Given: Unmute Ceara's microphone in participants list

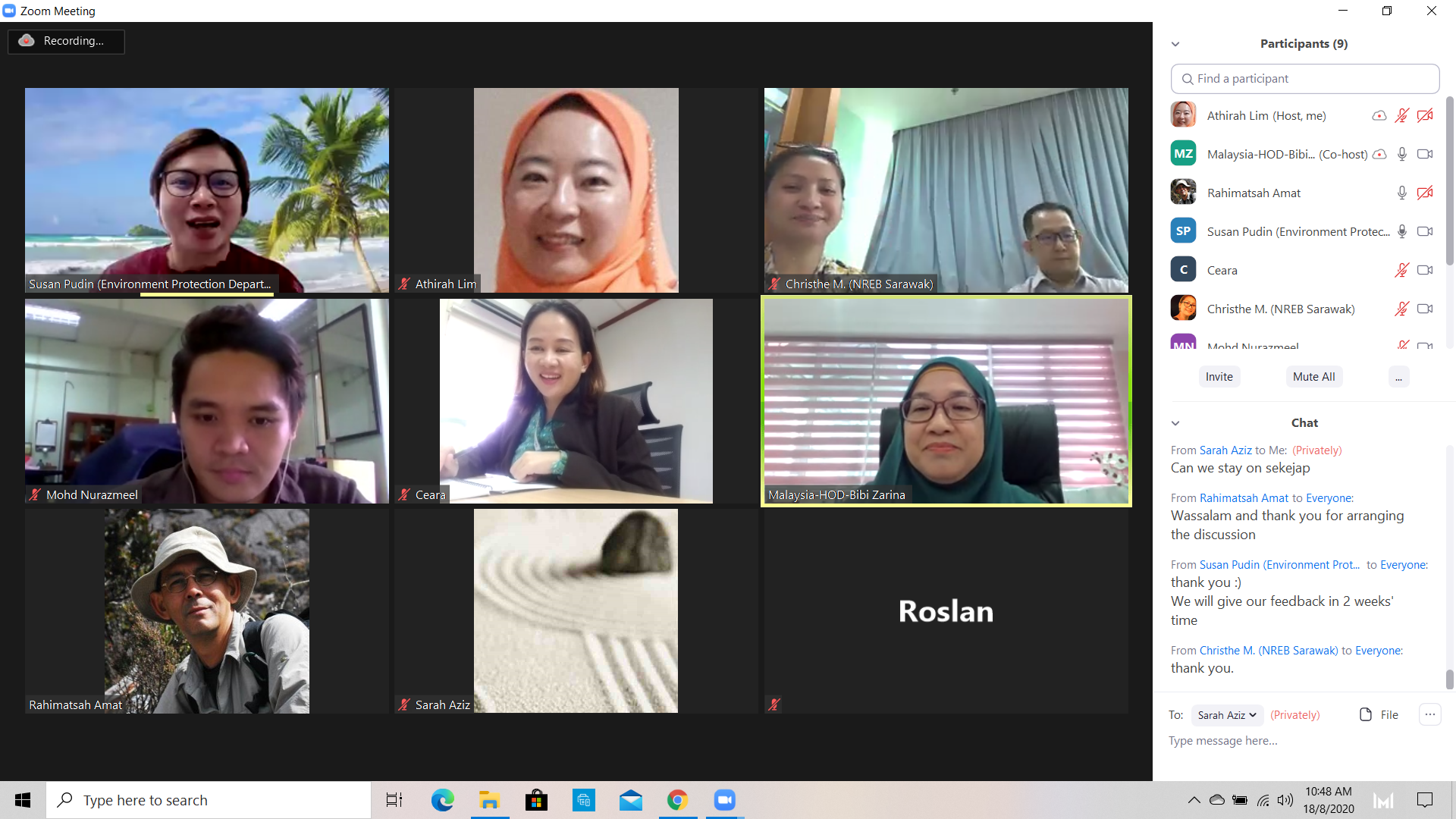Looking at the screenshot, I should 1401,271.
